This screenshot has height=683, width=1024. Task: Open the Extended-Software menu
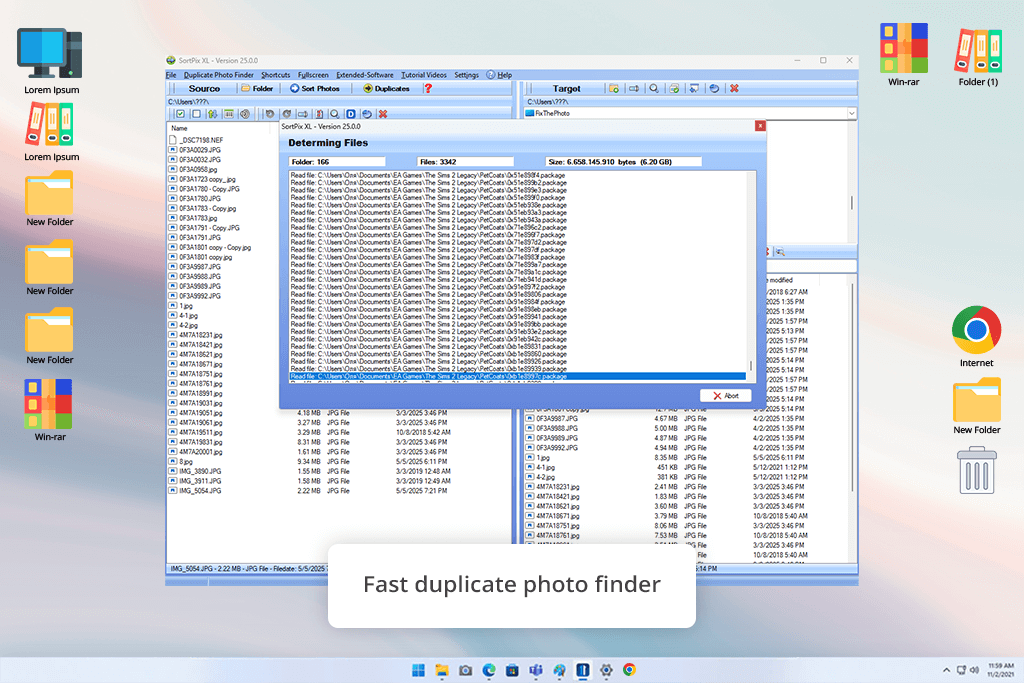pos(365,75)
